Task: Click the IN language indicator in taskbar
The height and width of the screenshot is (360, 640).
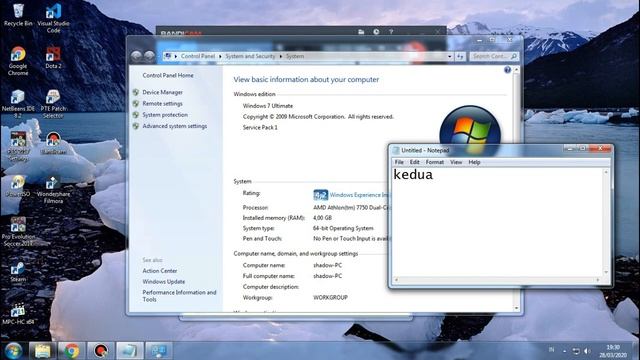Action: point(551,350)
